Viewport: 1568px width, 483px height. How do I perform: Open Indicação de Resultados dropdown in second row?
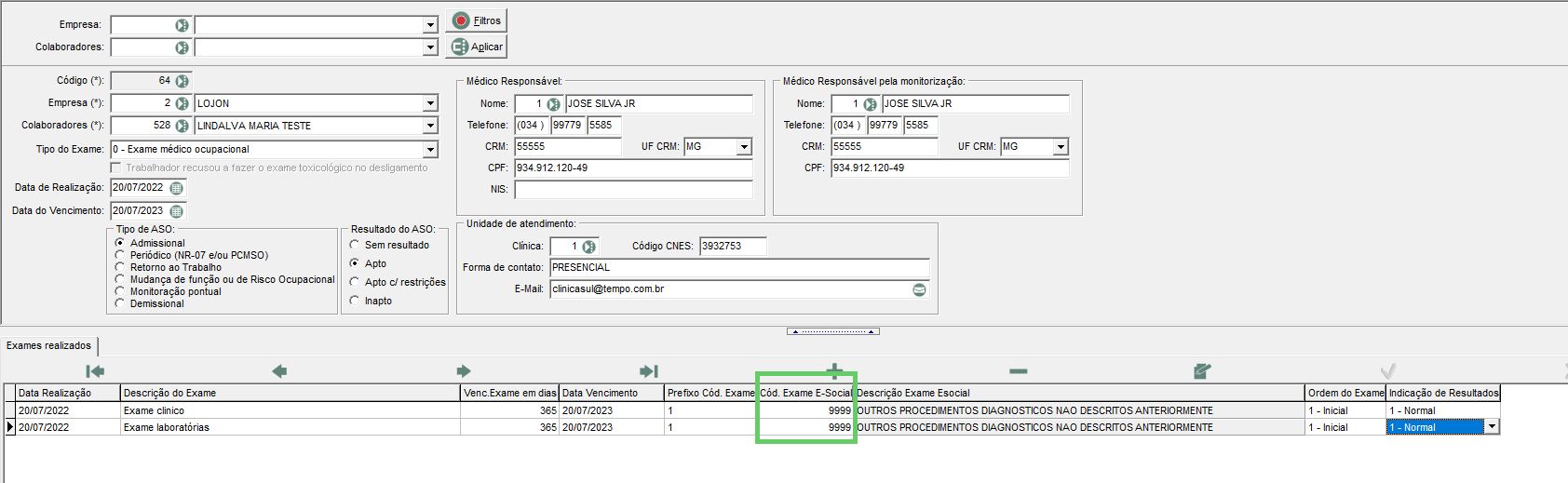1492,427
